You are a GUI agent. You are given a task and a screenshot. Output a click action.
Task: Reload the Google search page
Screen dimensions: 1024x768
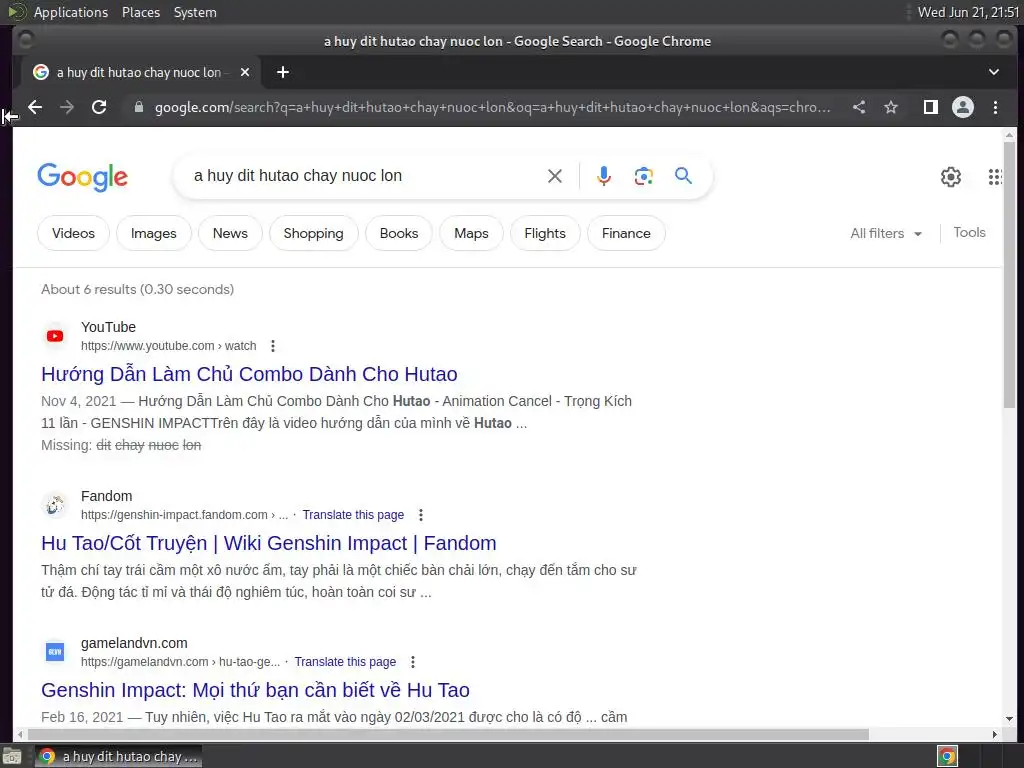[99, 107]
